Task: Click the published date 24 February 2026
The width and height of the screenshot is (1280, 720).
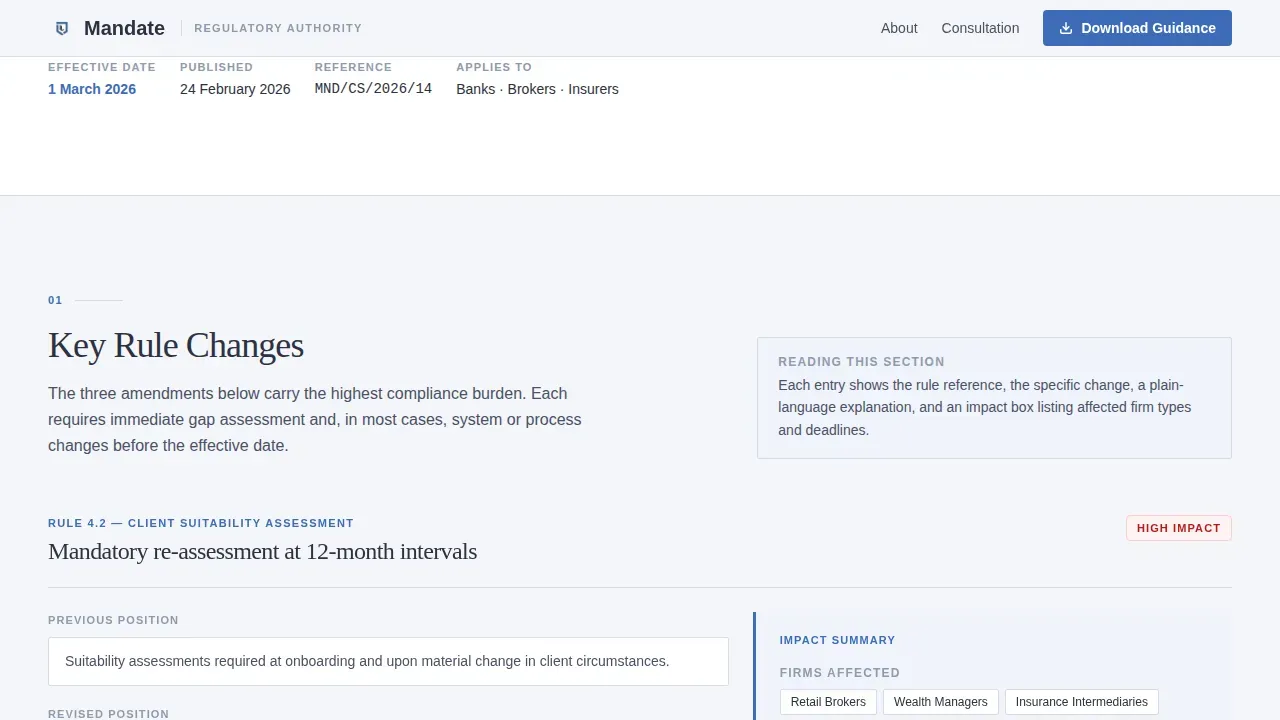Action: coord(235,89)
